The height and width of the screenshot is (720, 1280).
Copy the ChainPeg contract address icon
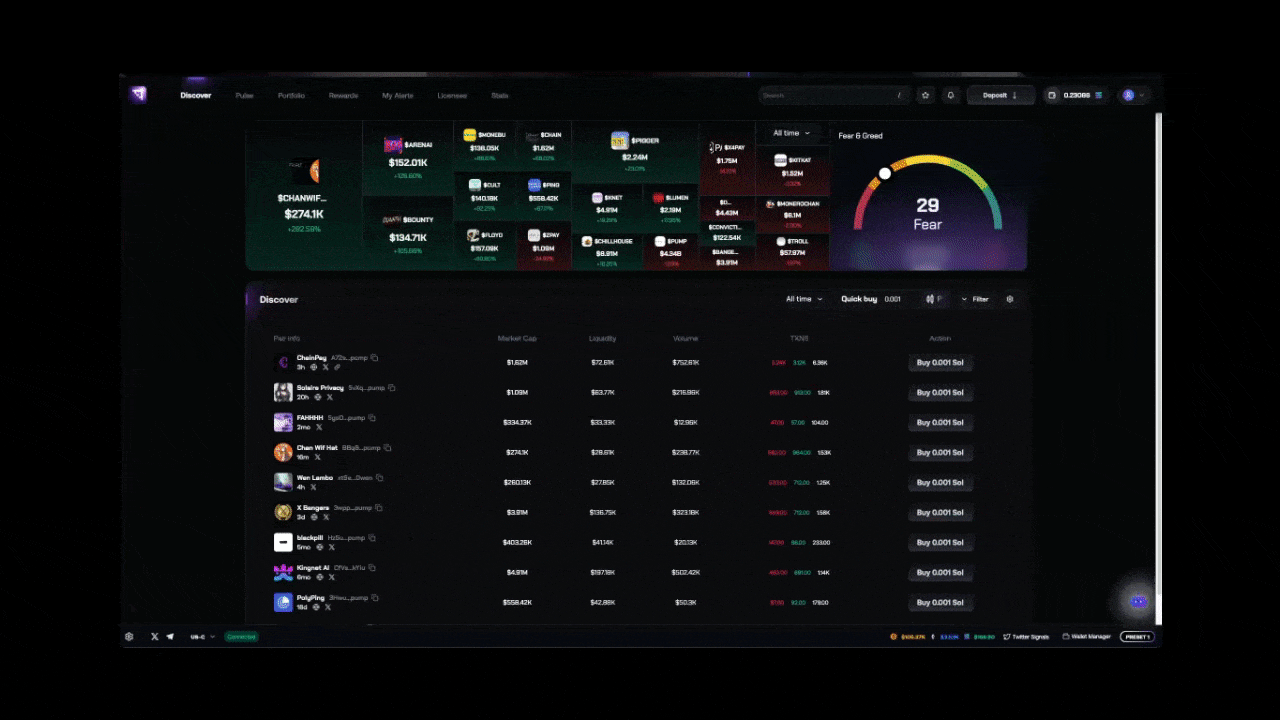point(375,357)
